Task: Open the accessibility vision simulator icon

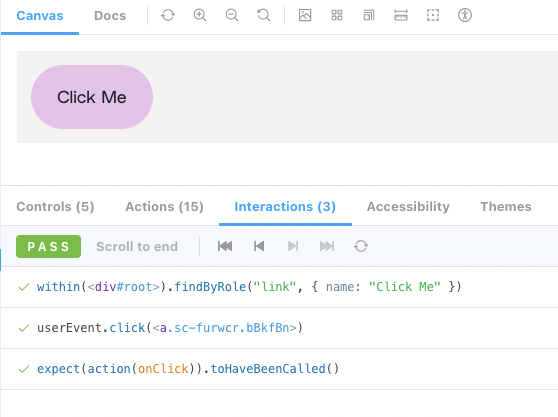Action: coord(465,15)
